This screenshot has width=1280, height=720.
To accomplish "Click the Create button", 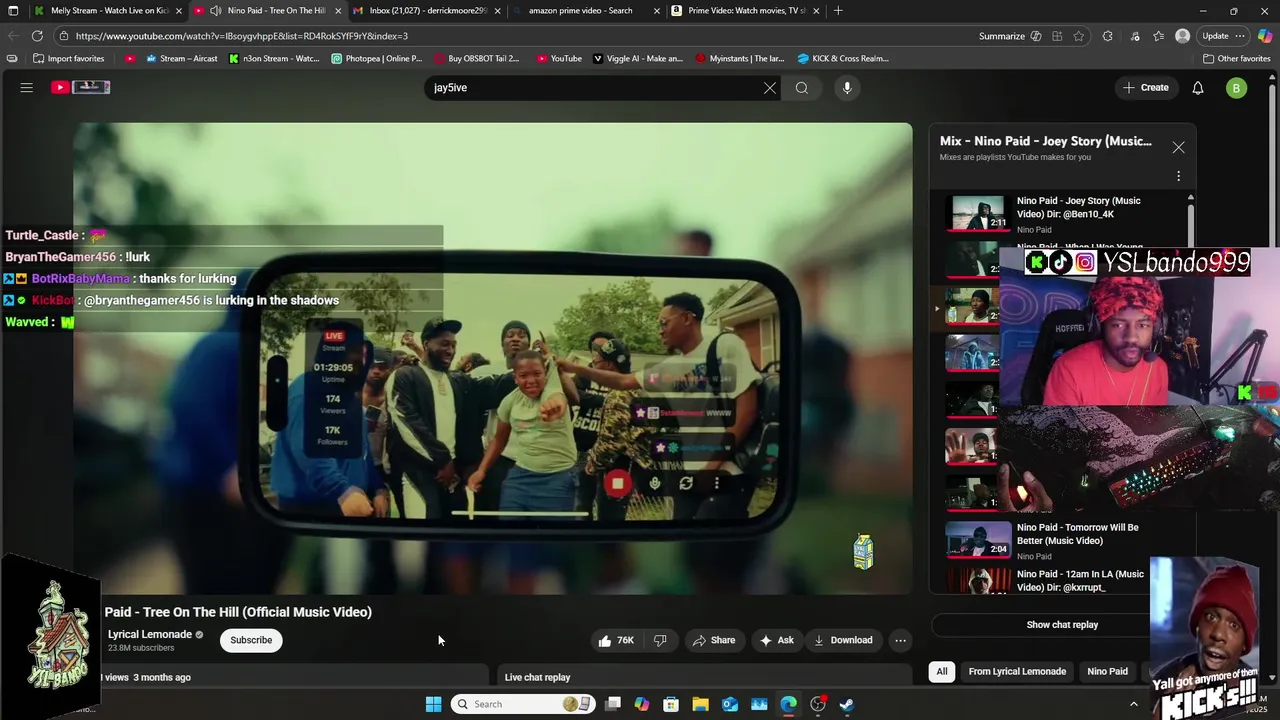I will [x=1145, y=88].
